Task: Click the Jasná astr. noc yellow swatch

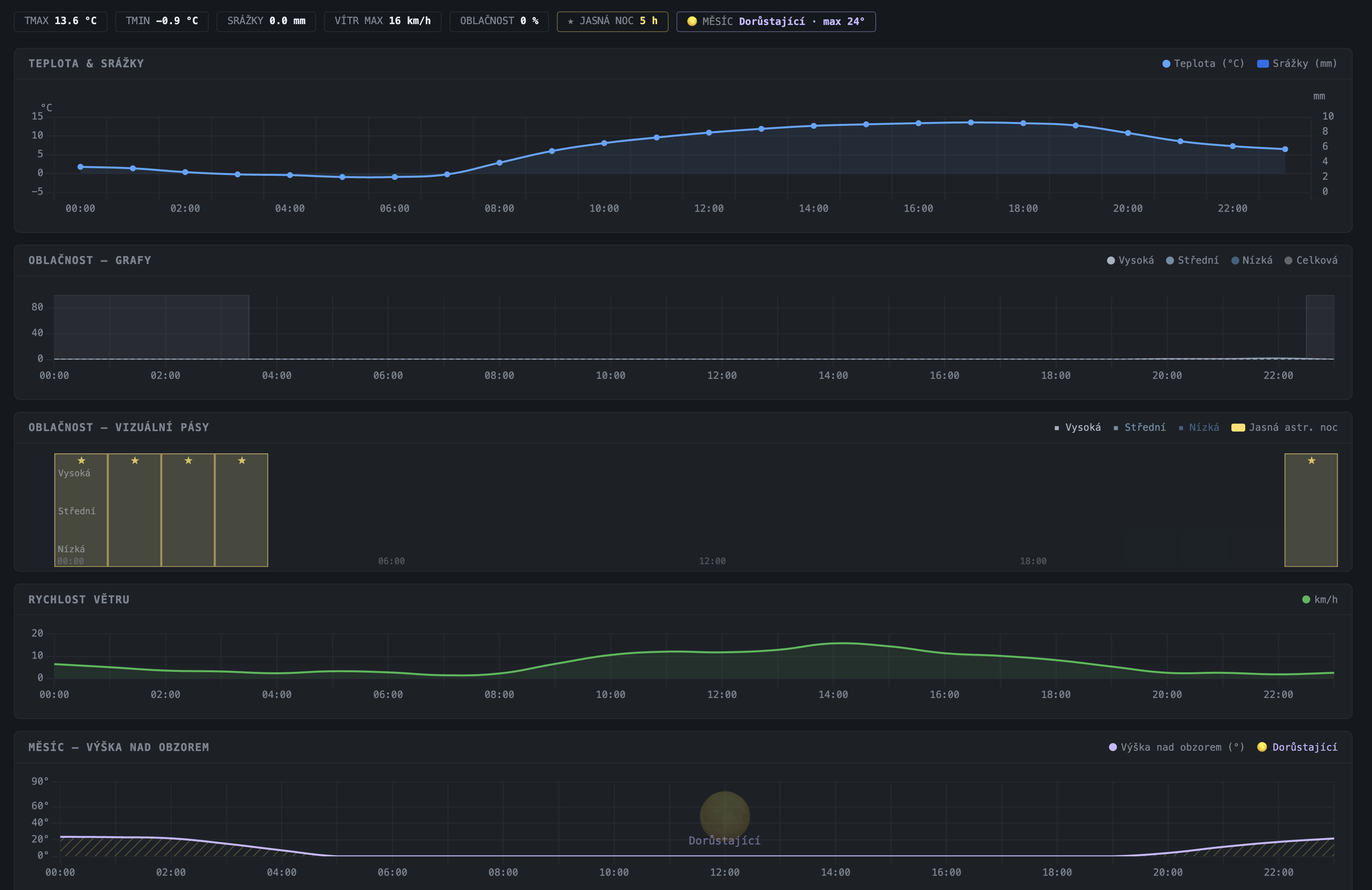Action: (x=1238, y=428)
